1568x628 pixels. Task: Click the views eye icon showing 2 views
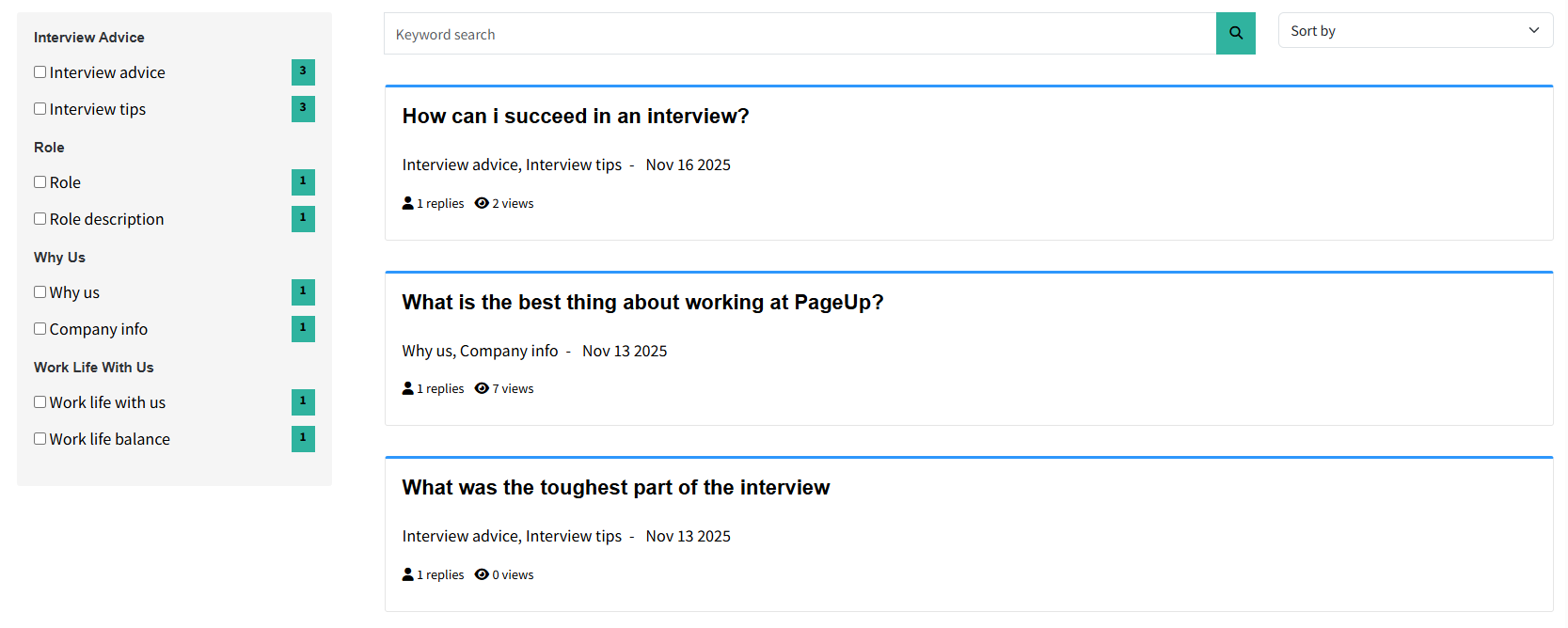(482, 202)
